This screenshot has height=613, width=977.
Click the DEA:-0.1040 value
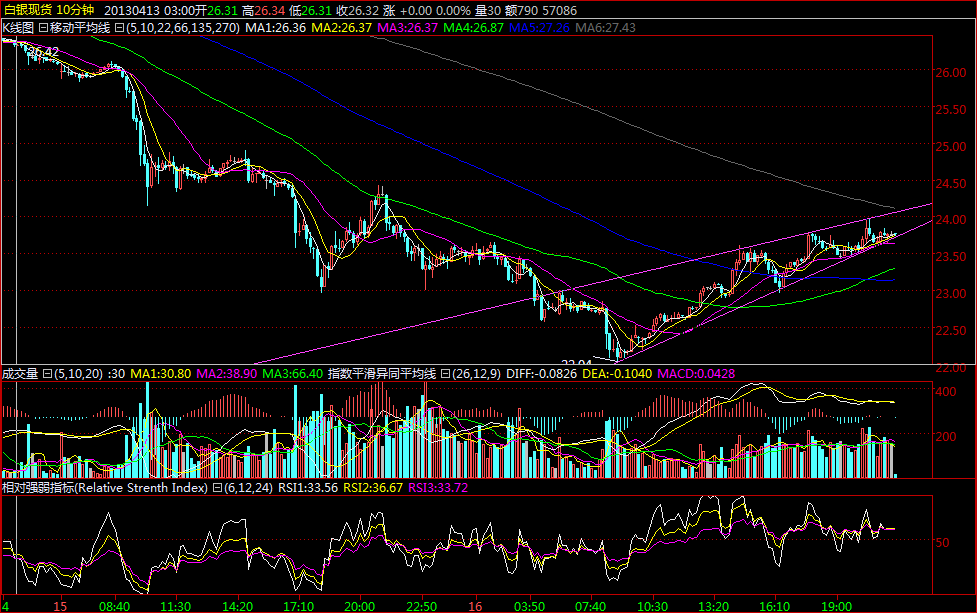click(617, 374)
